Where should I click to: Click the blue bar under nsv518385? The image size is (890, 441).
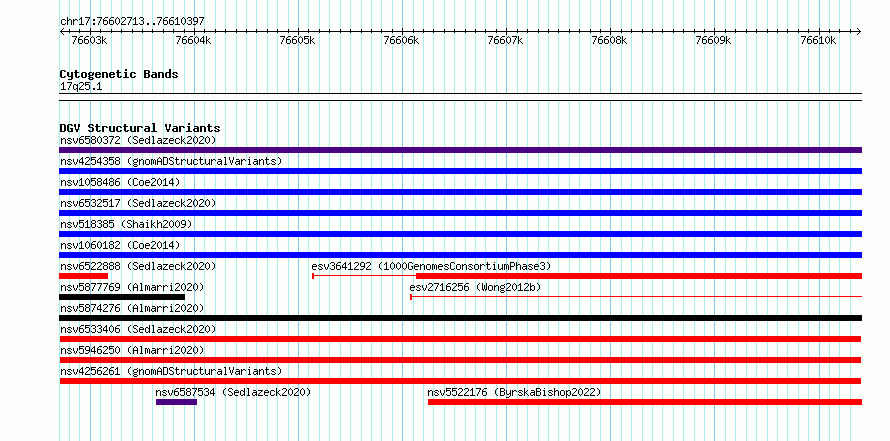pyautogui.click(x=460, y=234)
